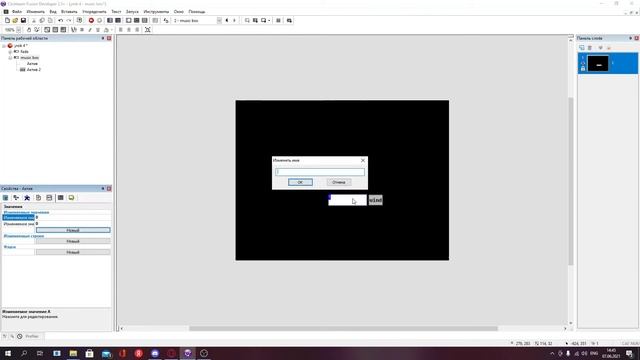Collapse the root application node in workspace tree
Image resolution: width=640 pixels, height=360 pixels.
4,46
